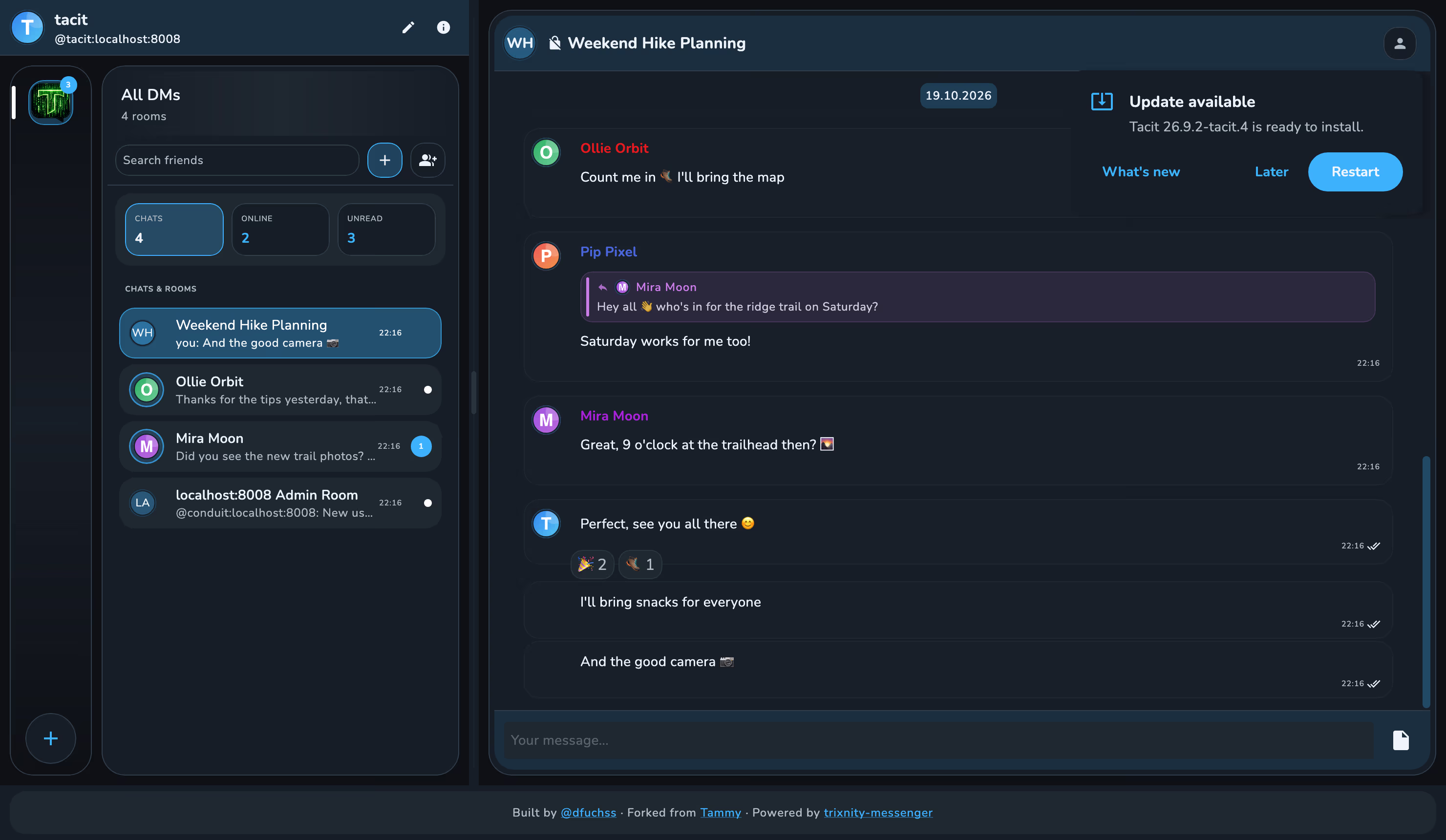Click Ollie Orbit's avatar in message
This screenshot has height=840, width=1446.
click(546, 153)
